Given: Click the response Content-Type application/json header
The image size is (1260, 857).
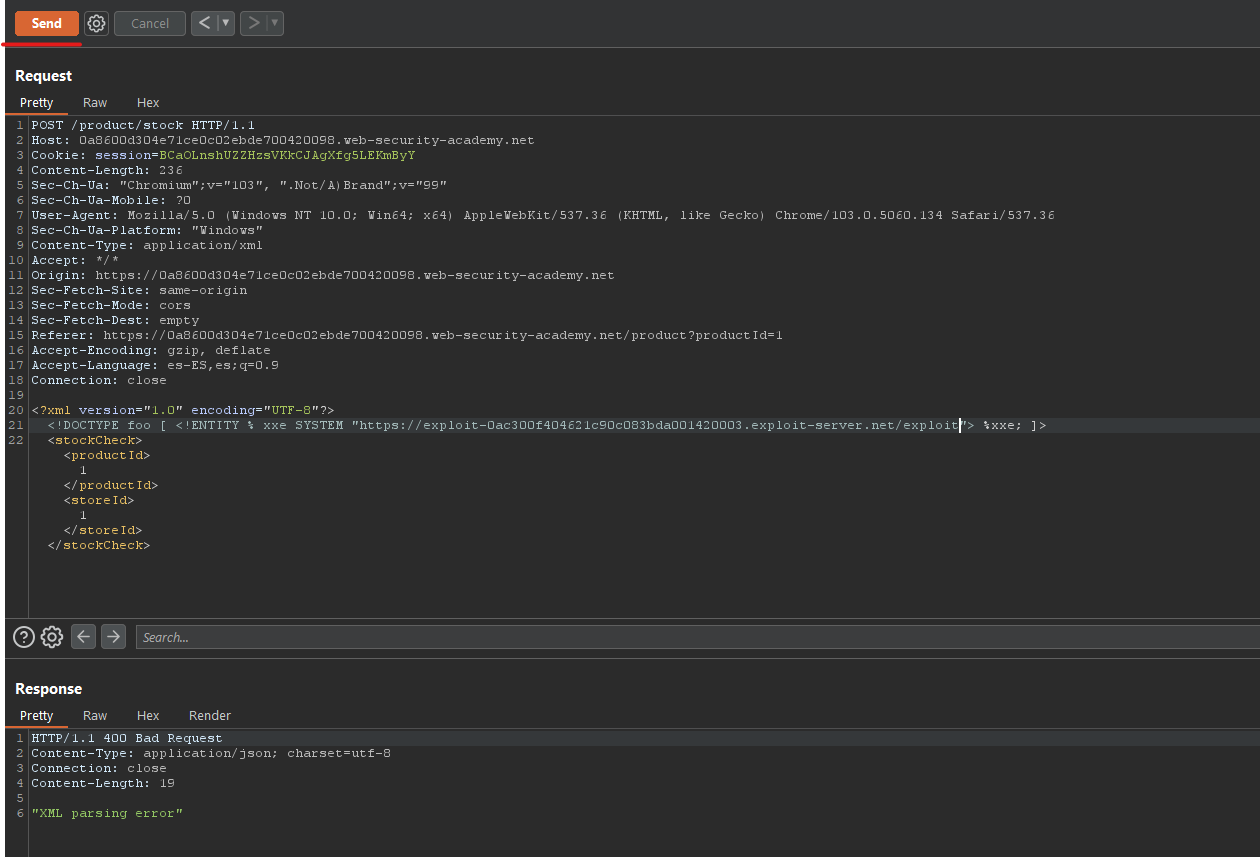Looking at the screenshot, I should coord(211,753).
